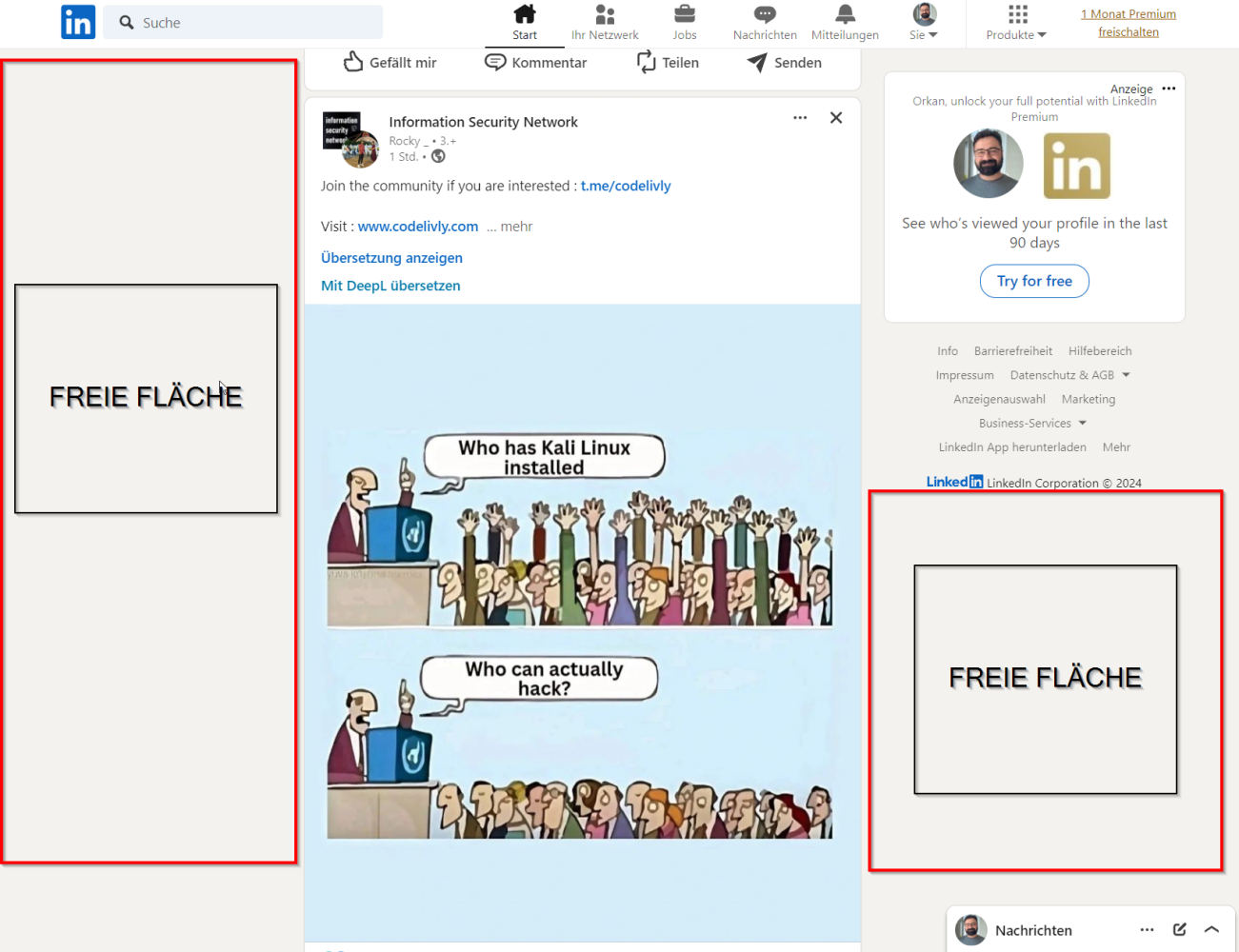Expand the messaging panel with the chevron

click(1211, 930)
